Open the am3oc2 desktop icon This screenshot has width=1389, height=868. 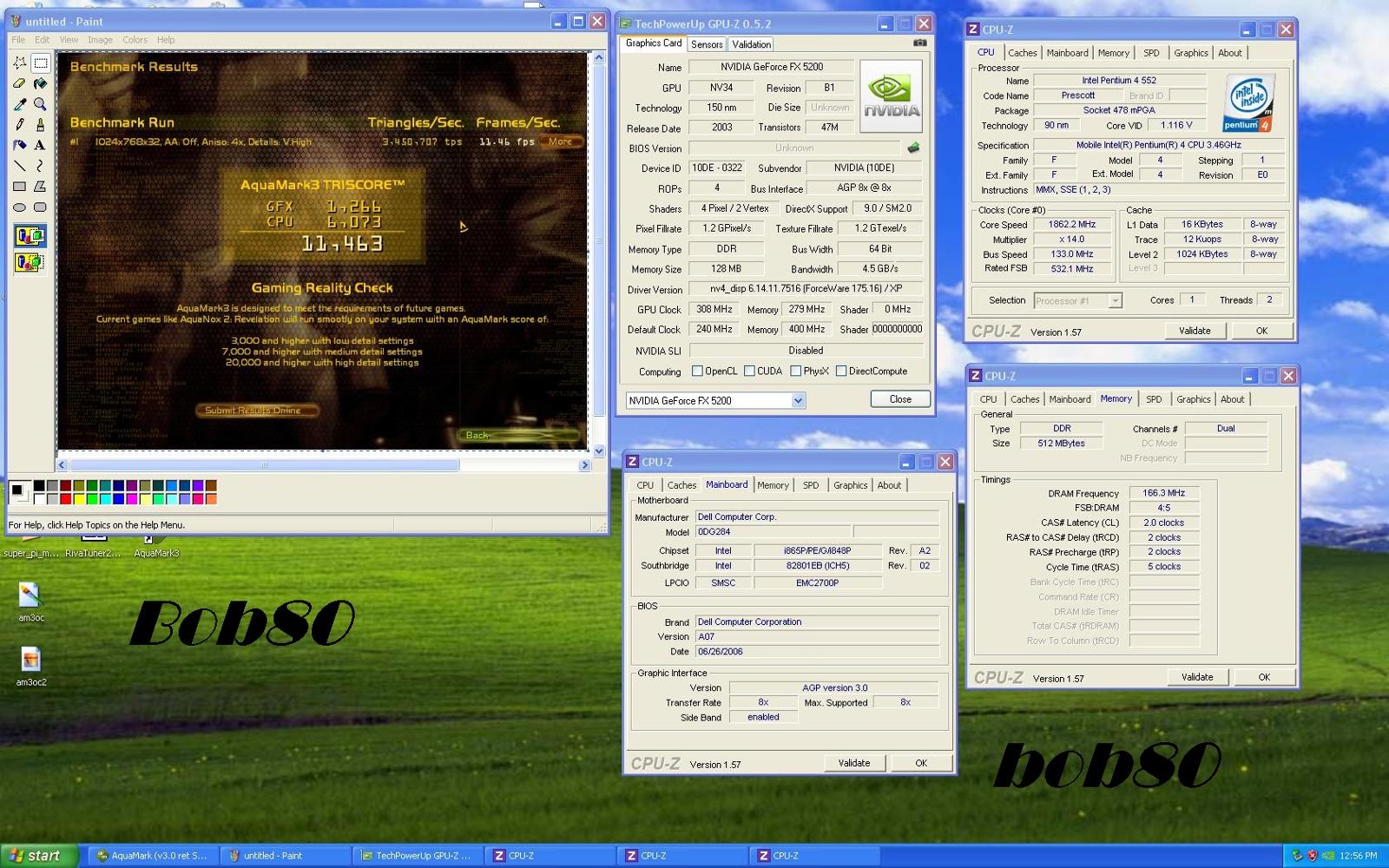pyautogui.click(x=30, y=667)
